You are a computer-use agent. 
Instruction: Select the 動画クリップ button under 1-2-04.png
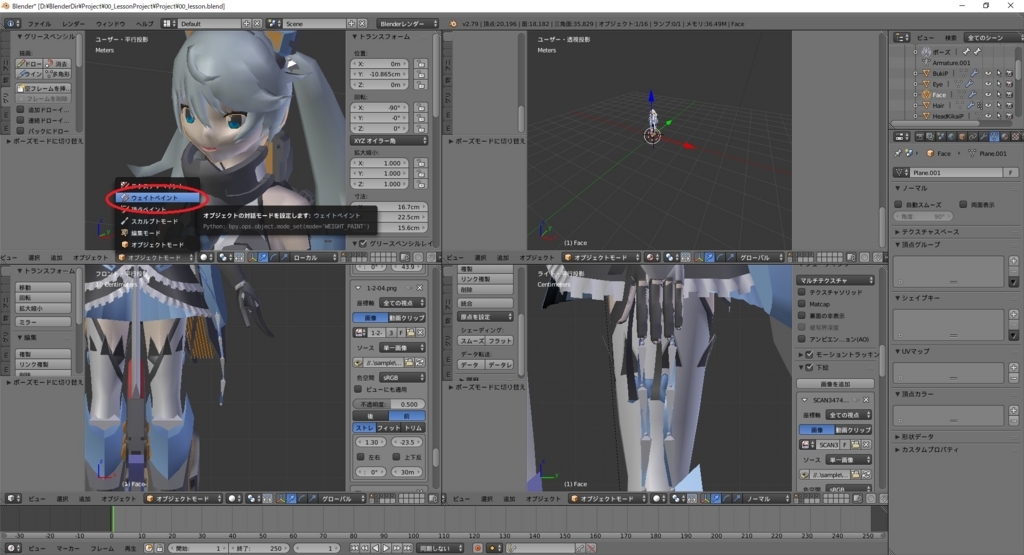(406, 317)
